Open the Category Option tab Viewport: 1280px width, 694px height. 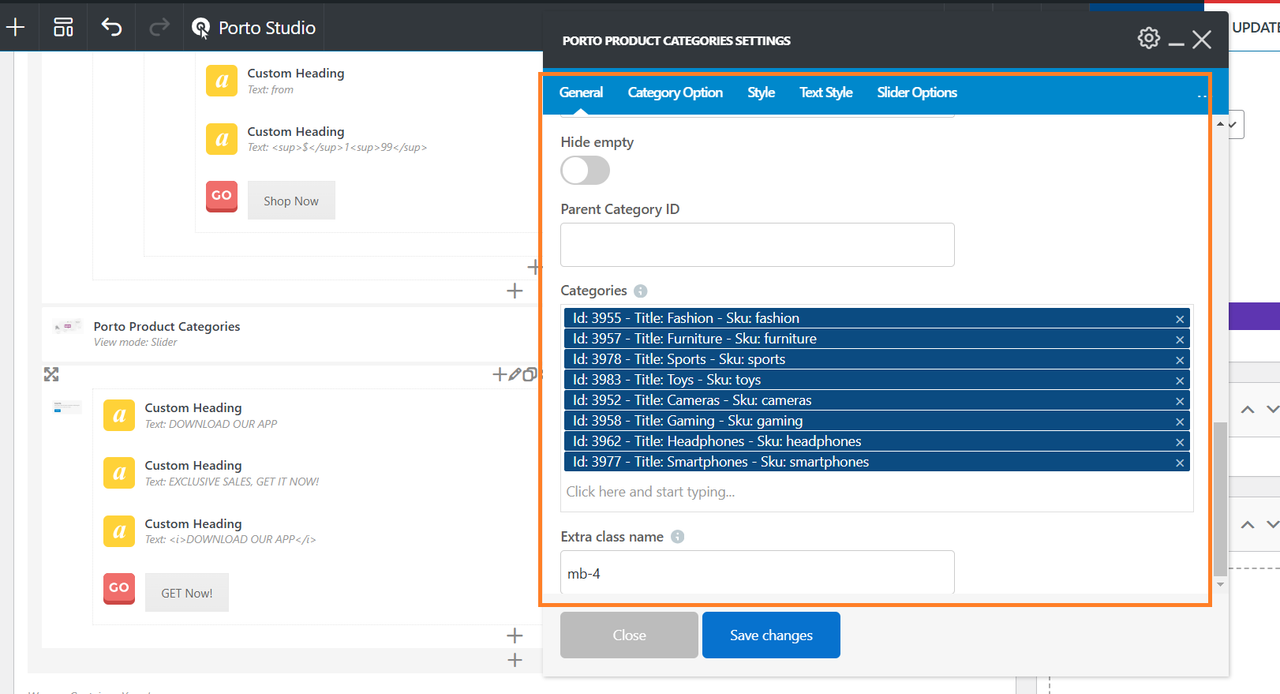coord(675,92)
